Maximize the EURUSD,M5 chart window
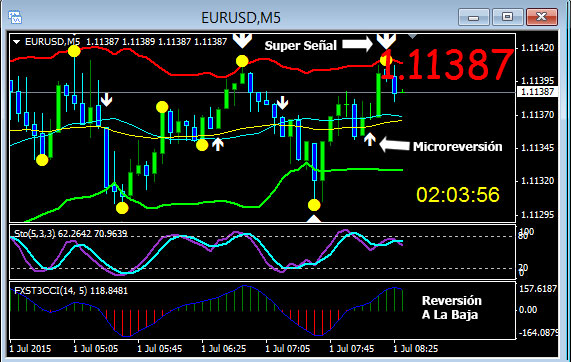Viewport: 571px width, 362px height. [x=507, y=17]
